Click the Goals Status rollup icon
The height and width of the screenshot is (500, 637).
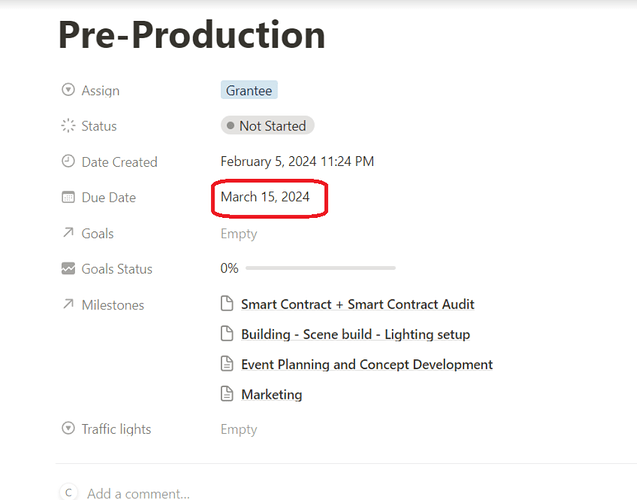click(68, 269)
